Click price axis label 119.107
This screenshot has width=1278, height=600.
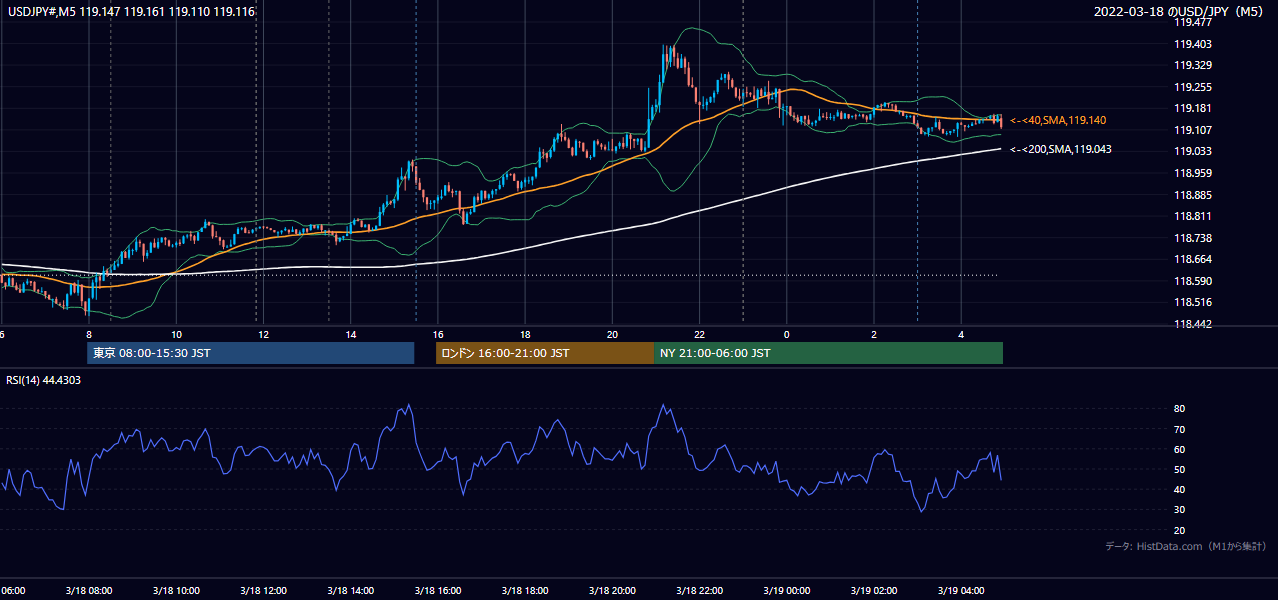click(x=1192, y=130)
